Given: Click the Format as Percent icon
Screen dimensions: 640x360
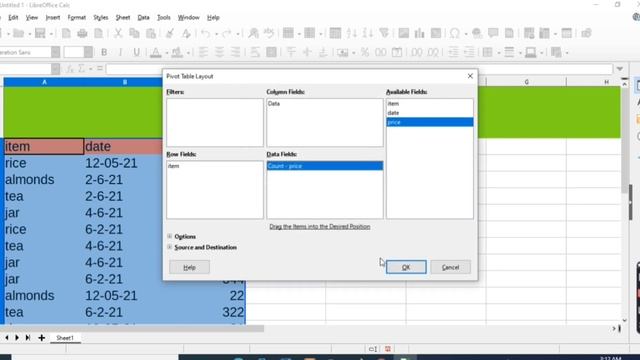Looking at the screenshot, I should [364, 52].
